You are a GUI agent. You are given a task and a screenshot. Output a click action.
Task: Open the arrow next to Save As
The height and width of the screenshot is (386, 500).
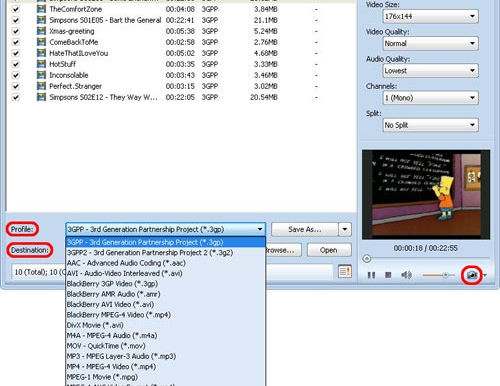point(345,229)
